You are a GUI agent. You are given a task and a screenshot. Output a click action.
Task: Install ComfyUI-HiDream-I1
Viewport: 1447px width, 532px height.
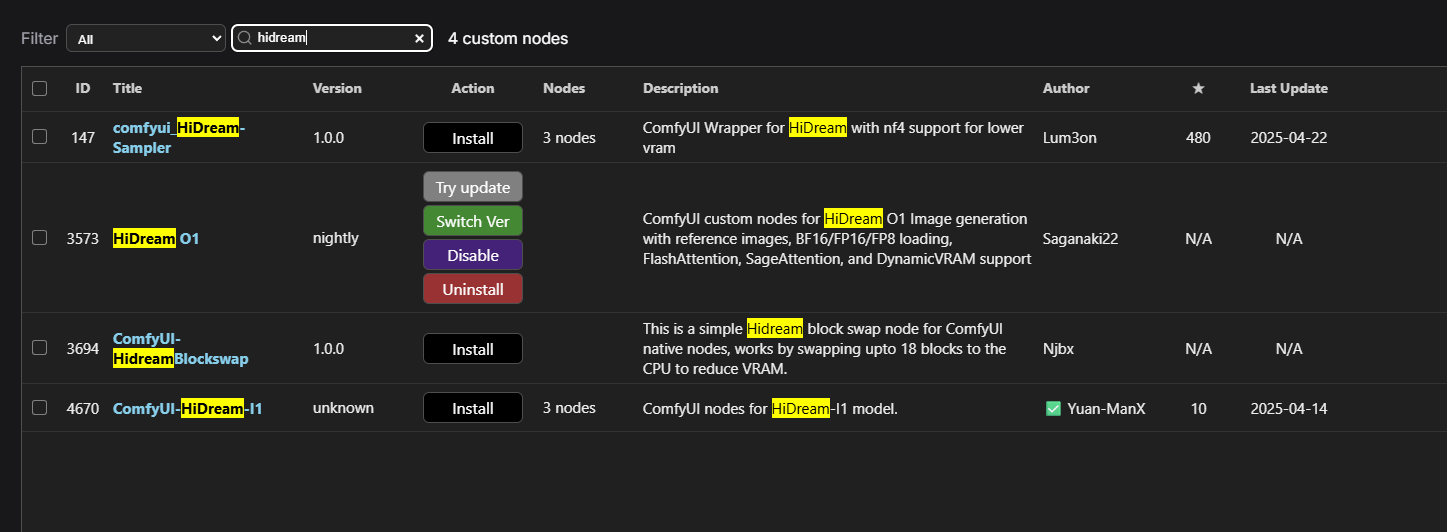click(x=473, y=408)
